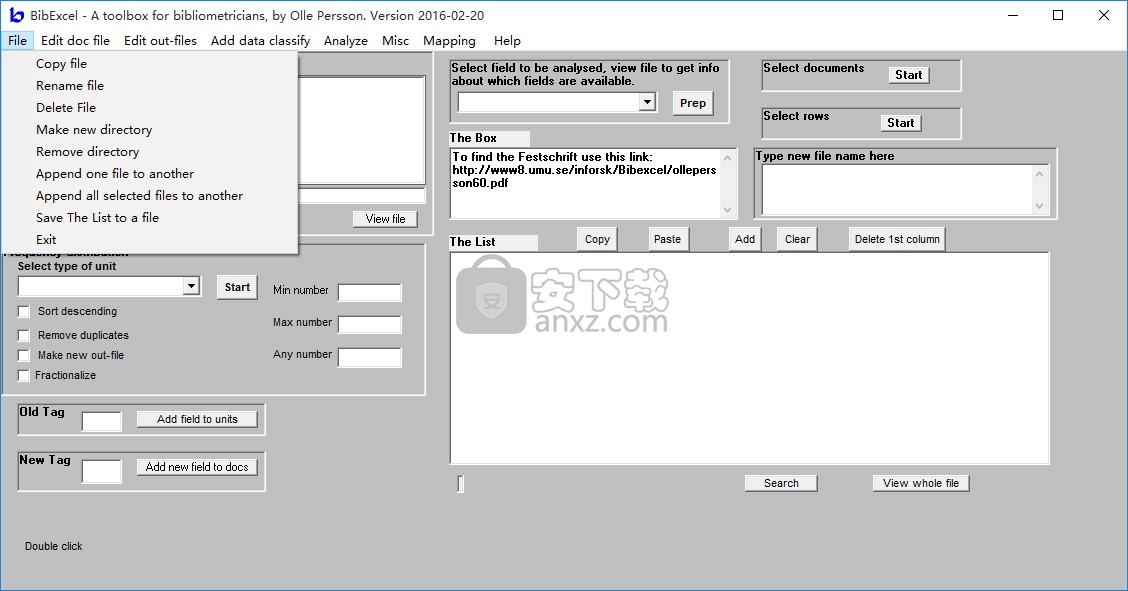The image size is (1128, 591).
Task: Click the Add field to units button
Action: 197,419
